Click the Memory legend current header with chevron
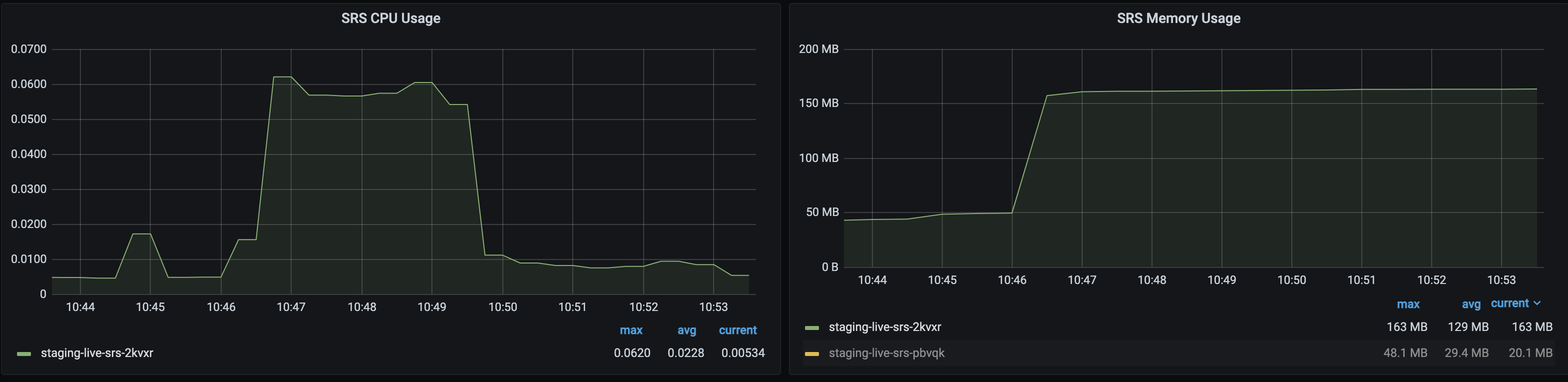The height and width of the screenshot is (382, 1568). click(x=1515, y=303)
